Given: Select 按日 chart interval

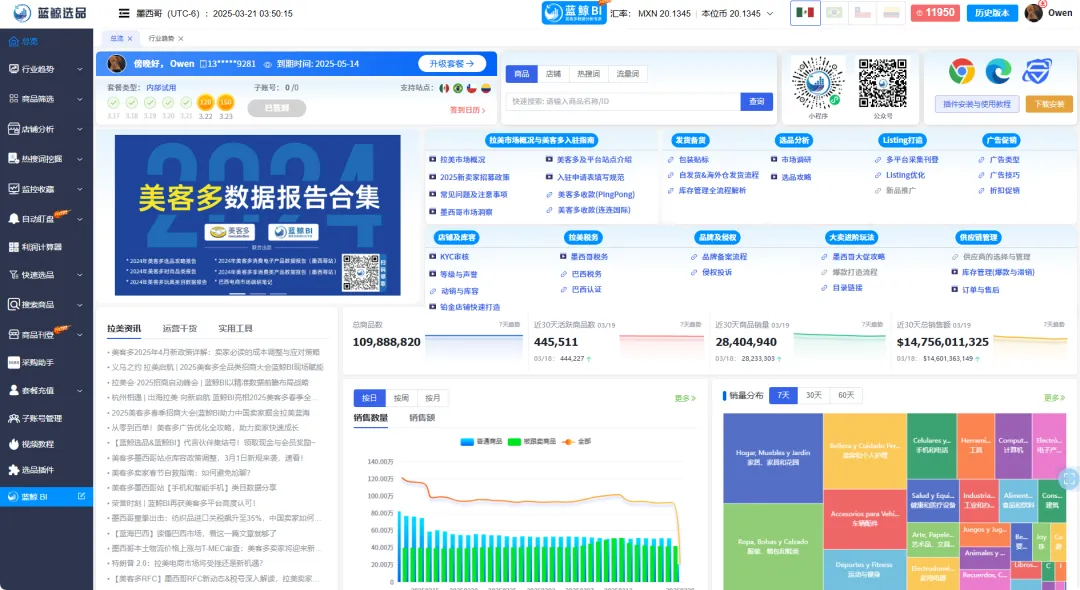Looking at the screenshot, I should click(x=369, y=398).
